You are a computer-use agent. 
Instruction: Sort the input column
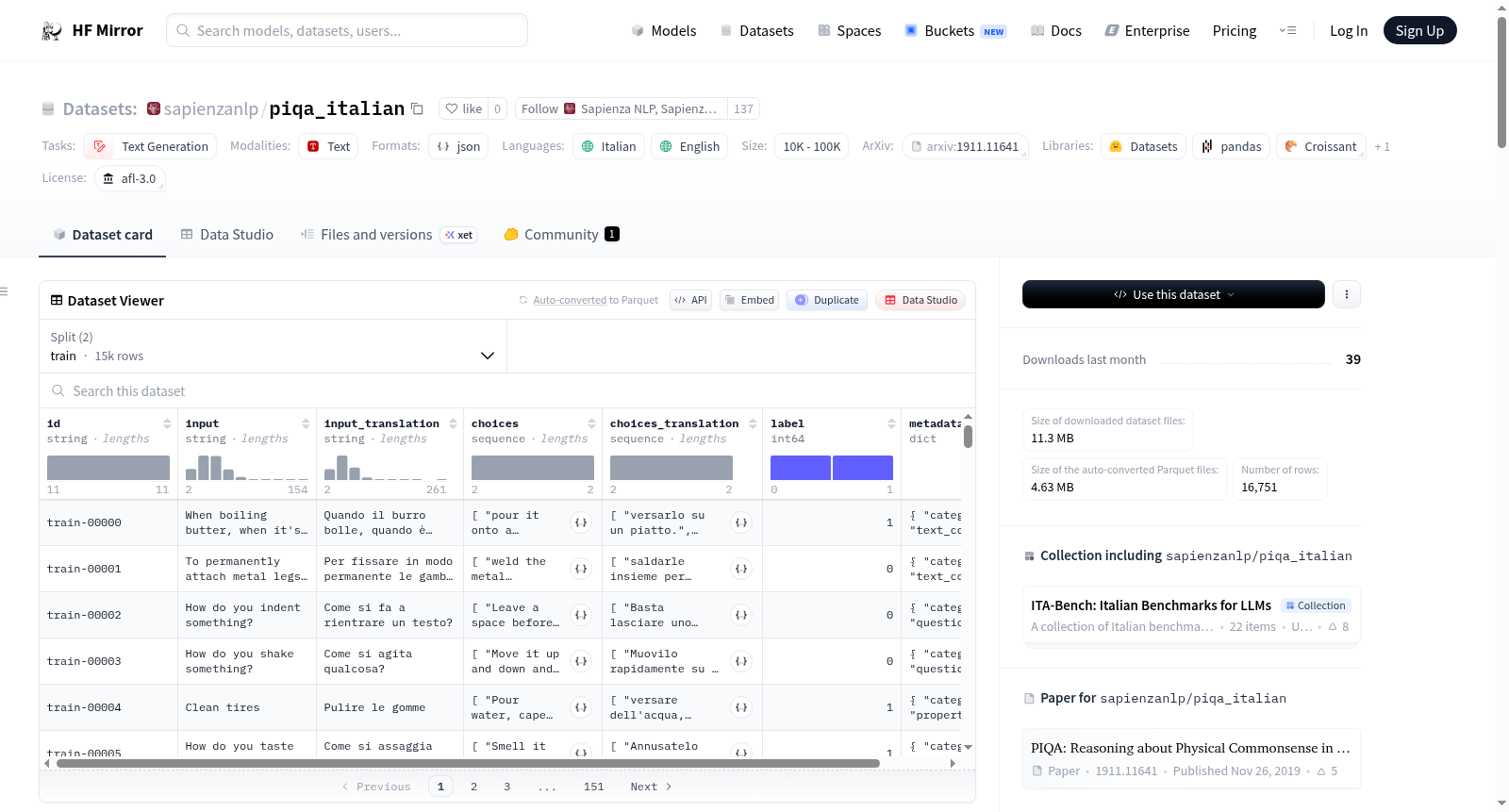(x=306, y=423)
